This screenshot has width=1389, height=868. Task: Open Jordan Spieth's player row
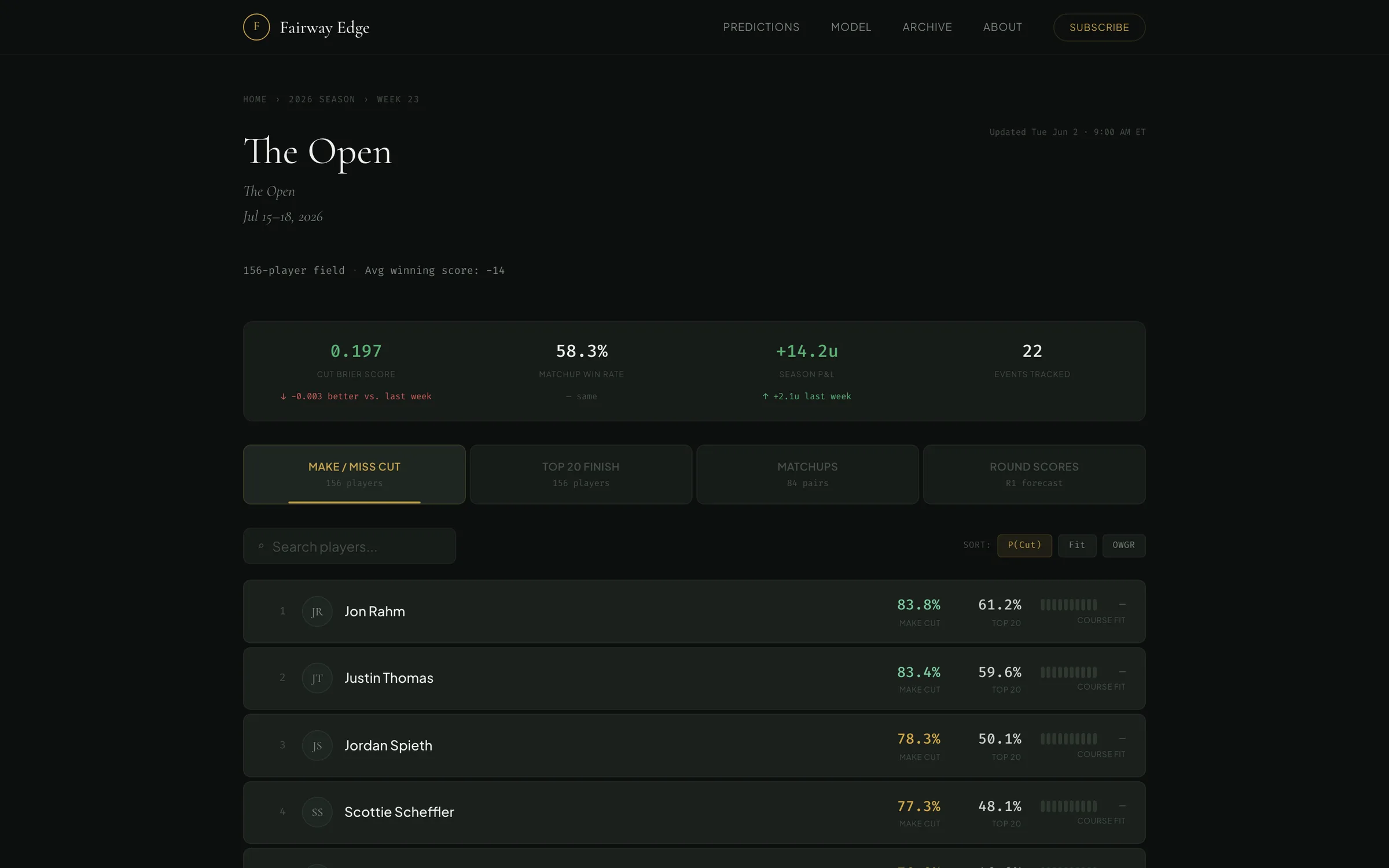(x=694, y=745)
